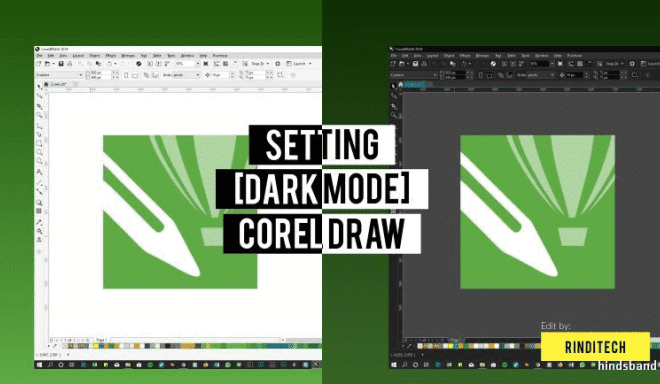
Task: Select the Crop tool in the light window
Action: tap(39, 106)
